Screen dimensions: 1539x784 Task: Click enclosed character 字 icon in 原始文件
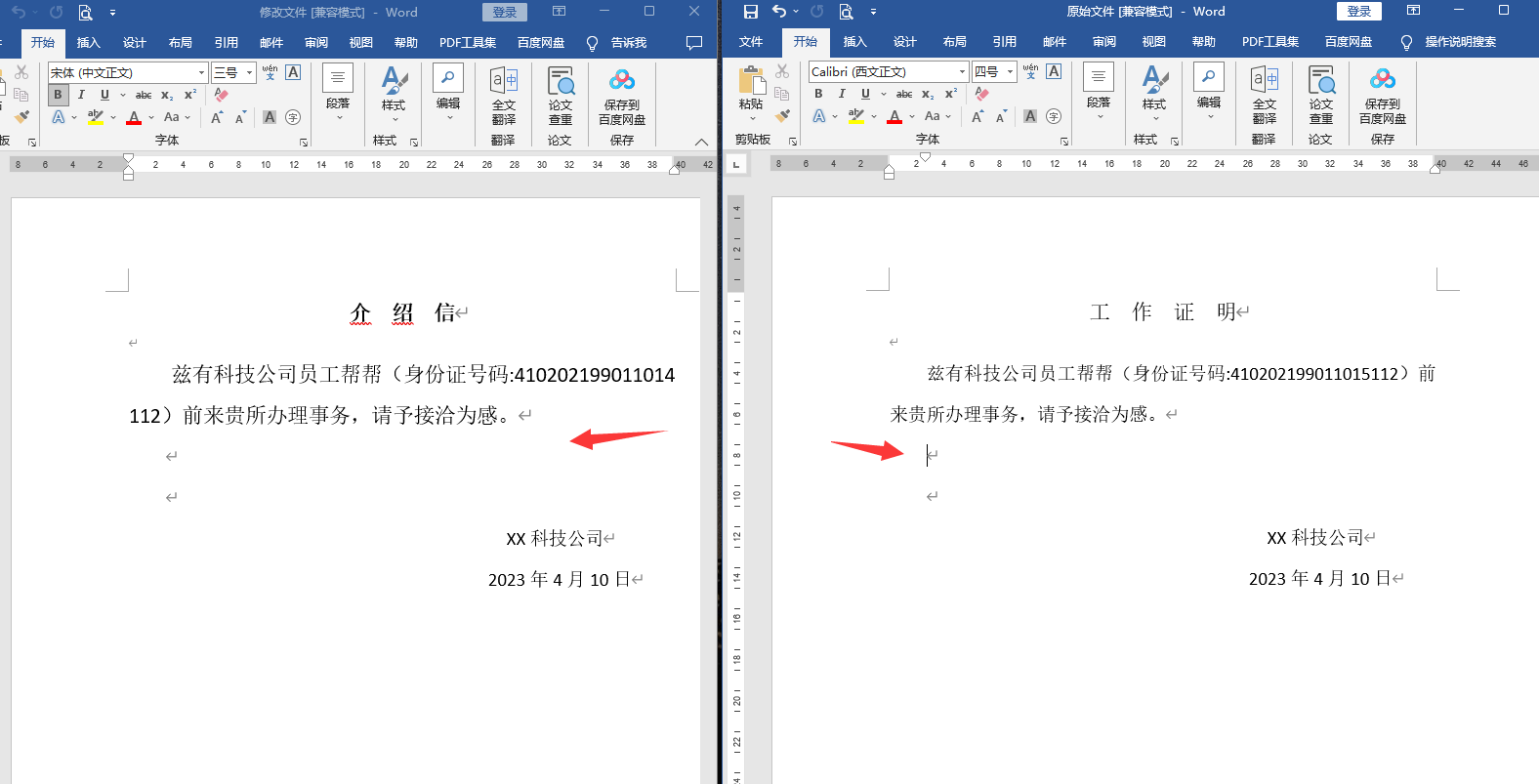pyautogui.click(x=1054, y=116)
